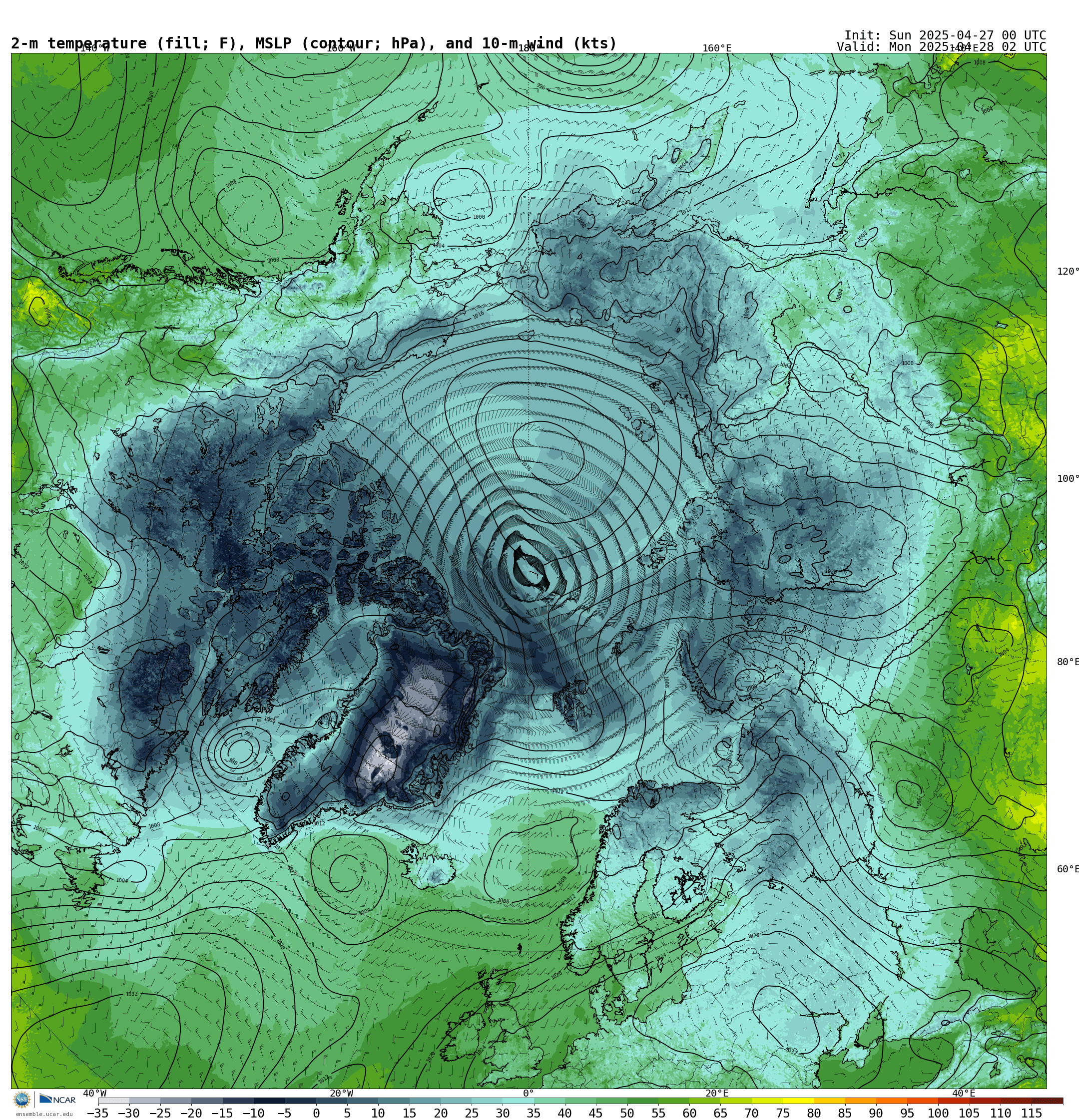1079x1120 pixels.
Task: Click the -20 colorbar label
Action: [x=191, y=1113]
